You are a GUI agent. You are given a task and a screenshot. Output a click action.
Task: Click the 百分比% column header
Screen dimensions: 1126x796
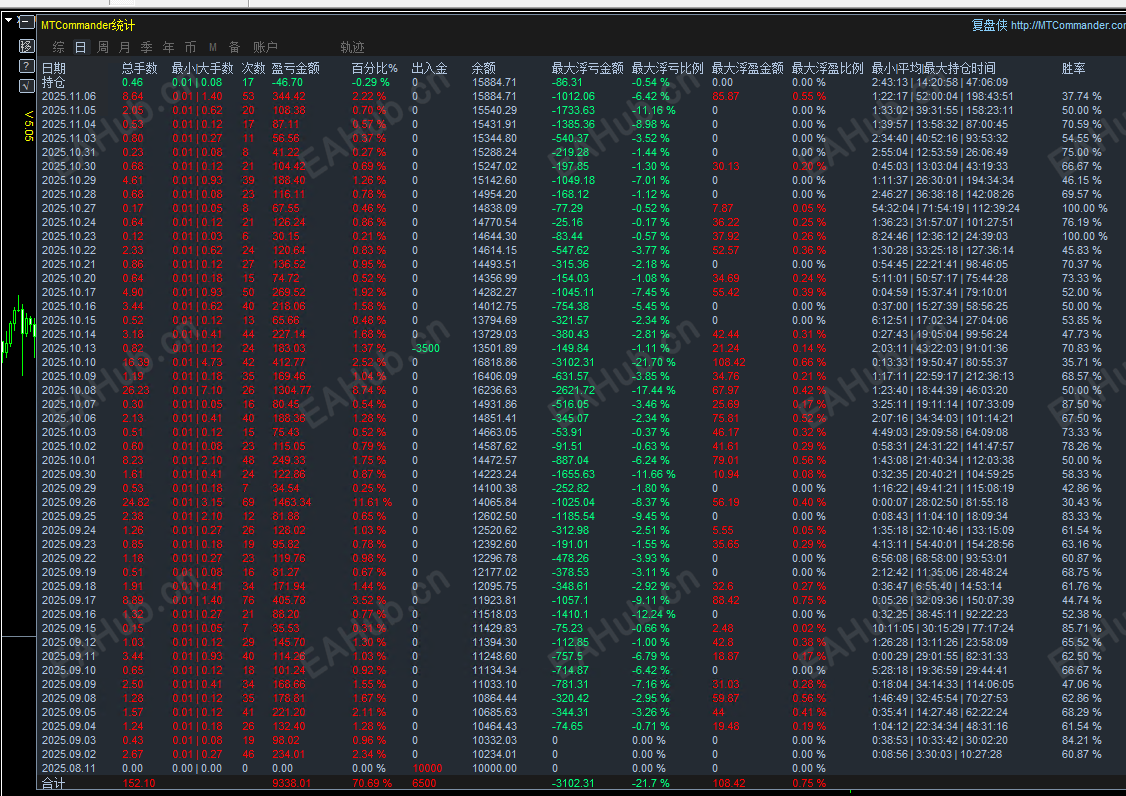[374, 68]
